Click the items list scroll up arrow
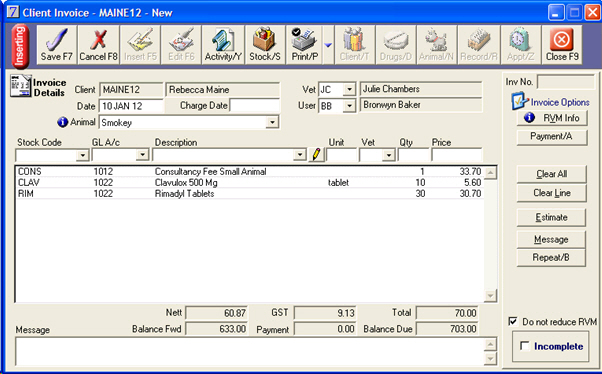 point(490,173)
